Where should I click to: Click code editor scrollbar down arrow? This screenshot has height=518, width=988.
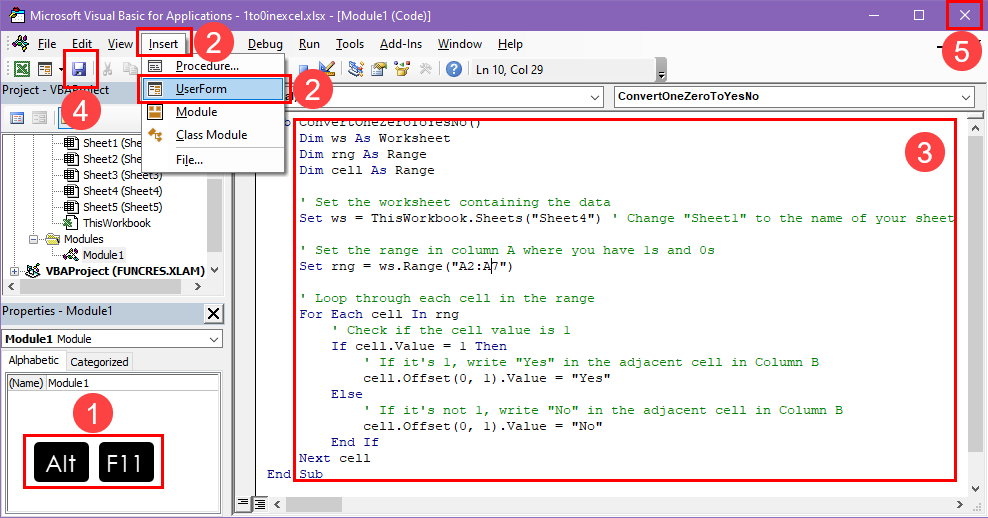coord(975,488)
